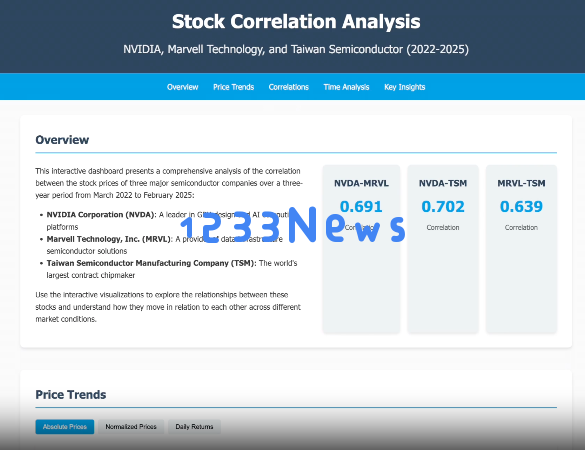585x450 pixels.
Task: Jump to Correlations section in navbar
Action: pos(289,87)
